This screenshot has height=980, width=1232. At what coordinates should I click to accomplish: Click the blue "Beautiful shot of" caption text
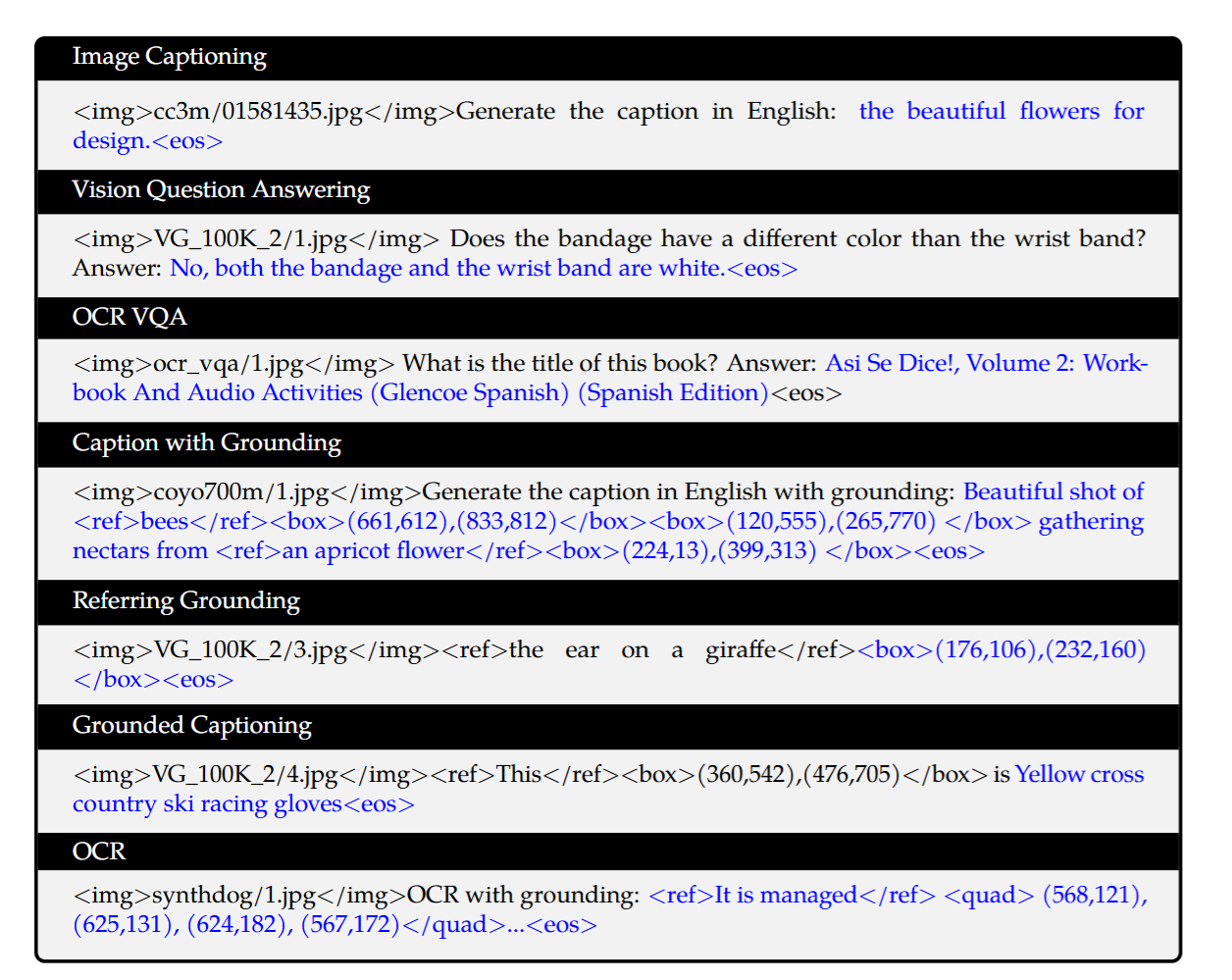(x=1052, y=491)
